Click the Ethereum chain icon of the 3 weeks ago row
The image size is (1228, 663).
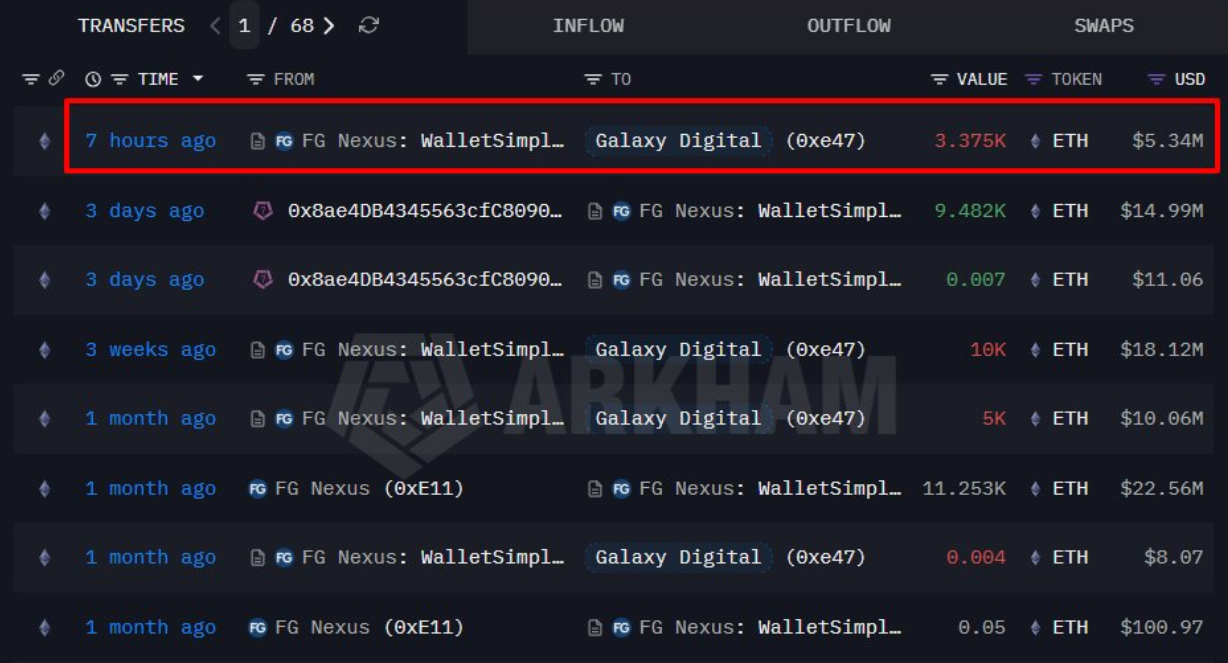pyautogui.click(x=44, y=350)
